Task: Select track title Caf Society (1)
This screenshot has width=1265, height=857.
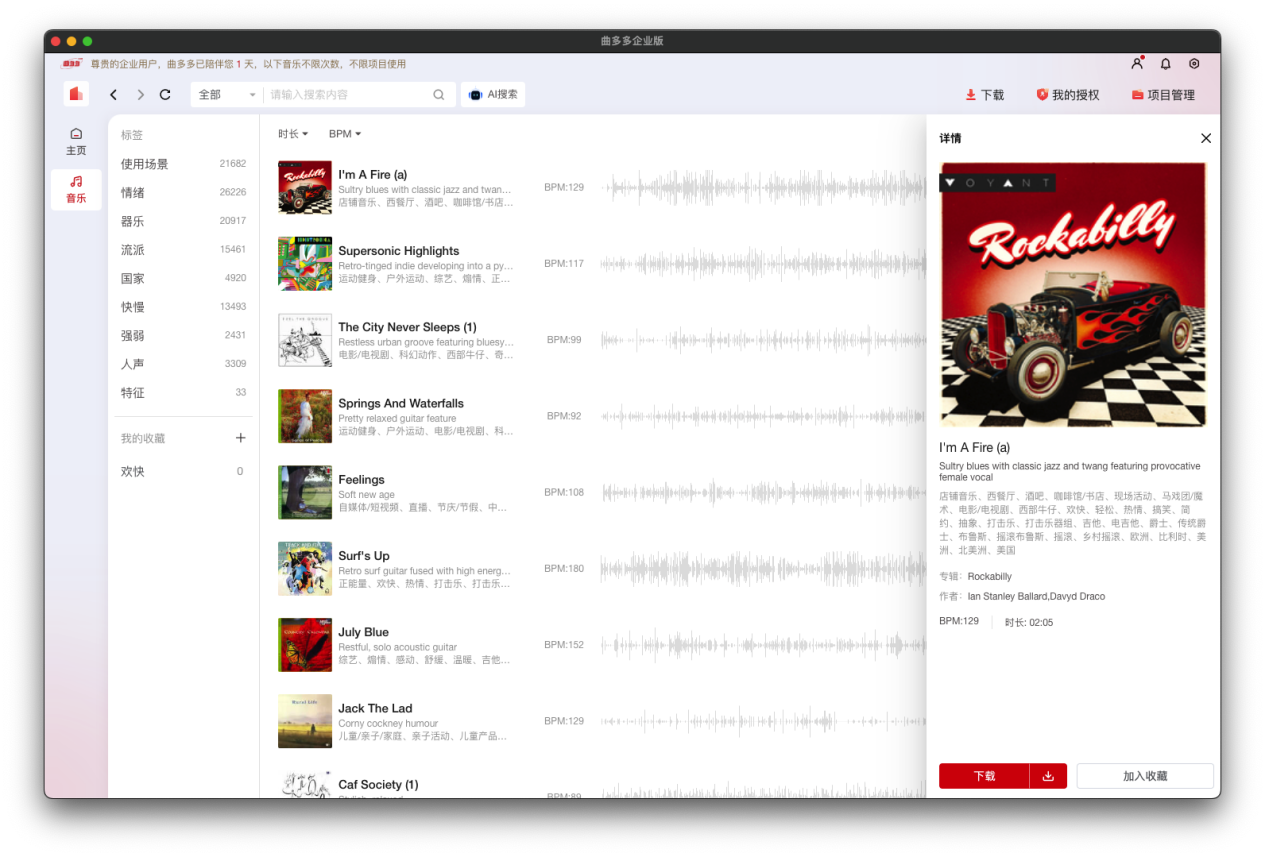Action: pyautogui.click(x=378, y=785)
